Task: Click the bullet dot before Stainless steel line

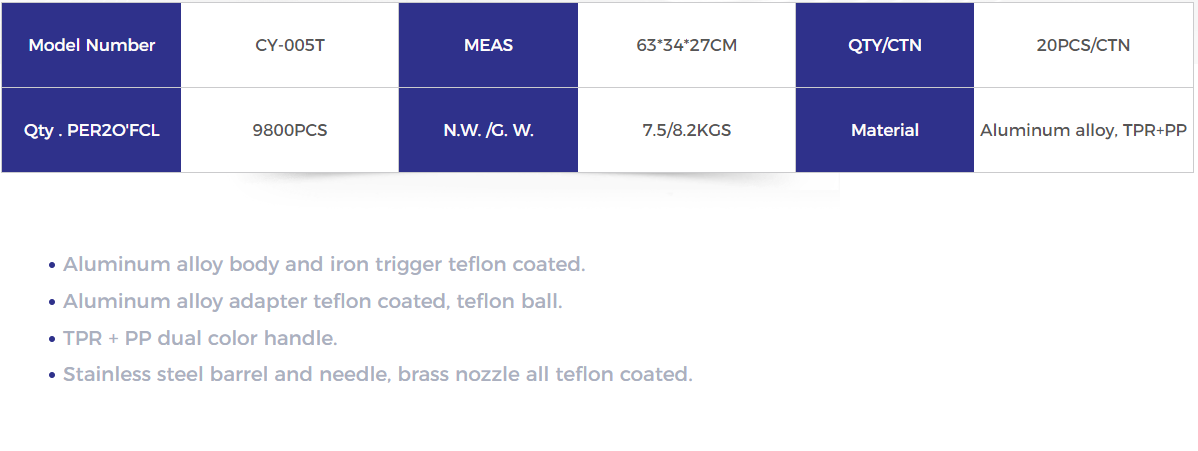Action: coord(52,376)
